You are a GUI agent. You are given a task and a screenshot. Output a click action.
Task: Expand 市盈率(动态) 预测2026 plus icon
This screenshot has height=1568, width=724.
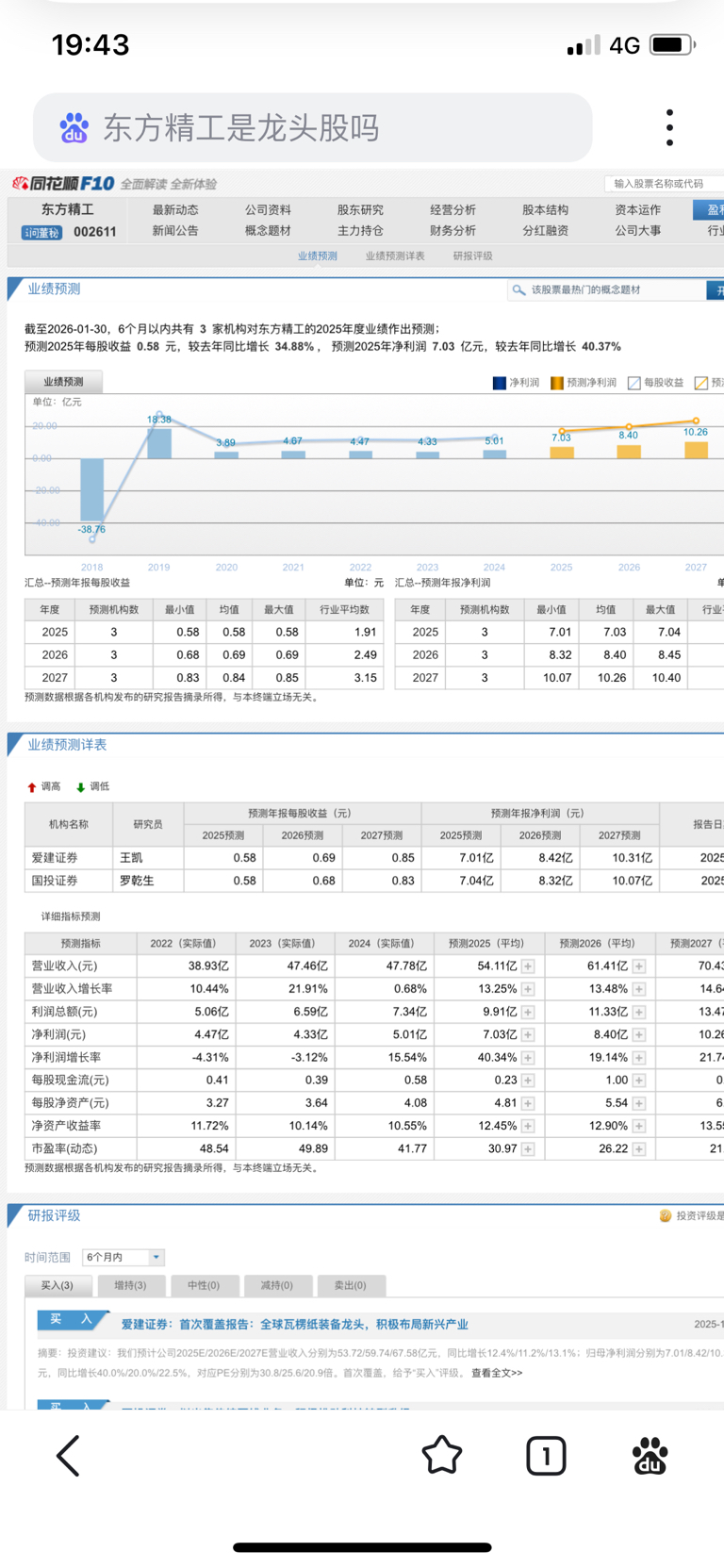pos(639,1148)
